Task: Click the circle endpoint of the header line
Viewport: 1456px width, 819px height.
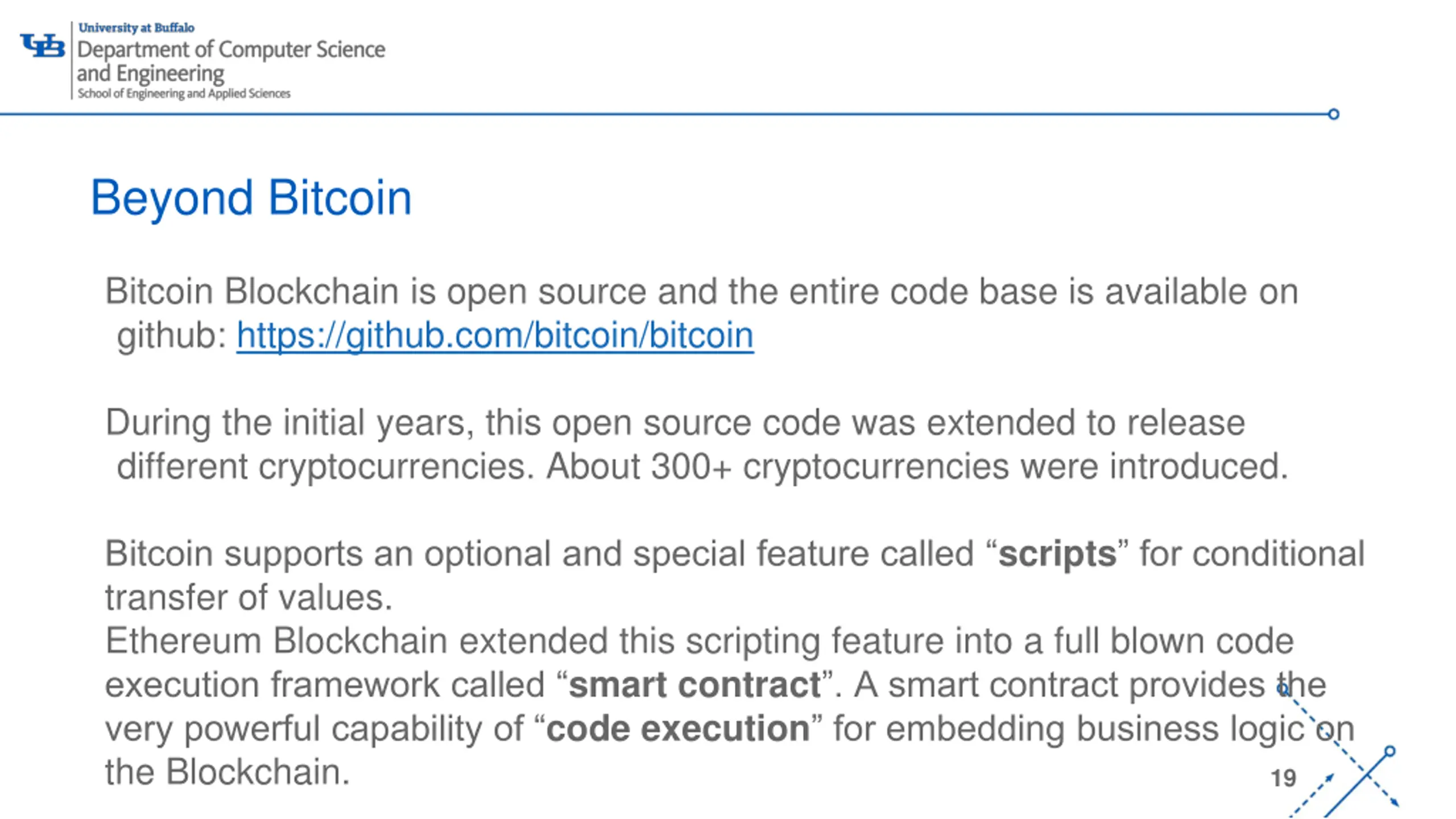Action: tap(1334, 114)
